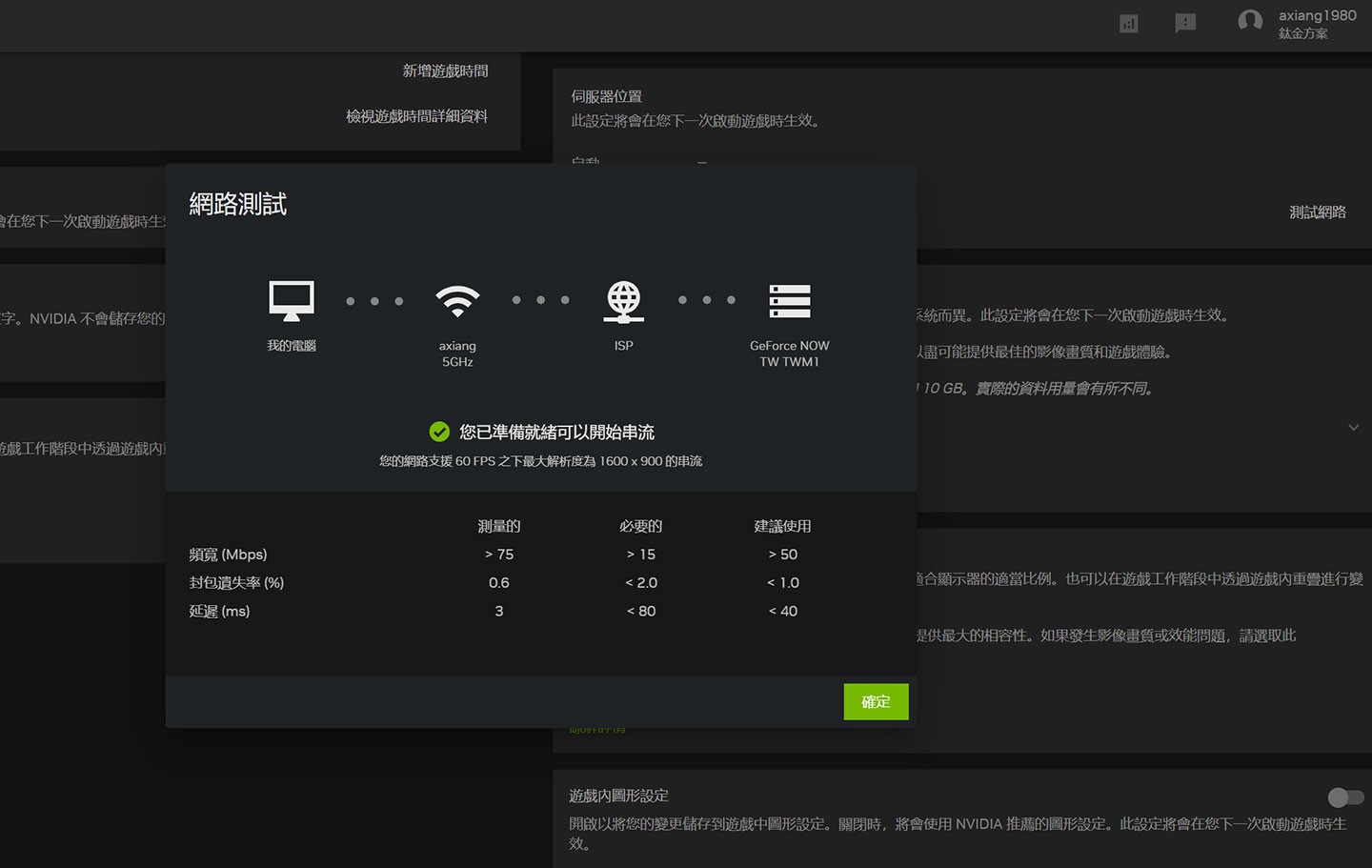Click the measured packet loss value 0.6
Image resolution: width=1372 pixels, height=868 pixels.
(499, 583)
